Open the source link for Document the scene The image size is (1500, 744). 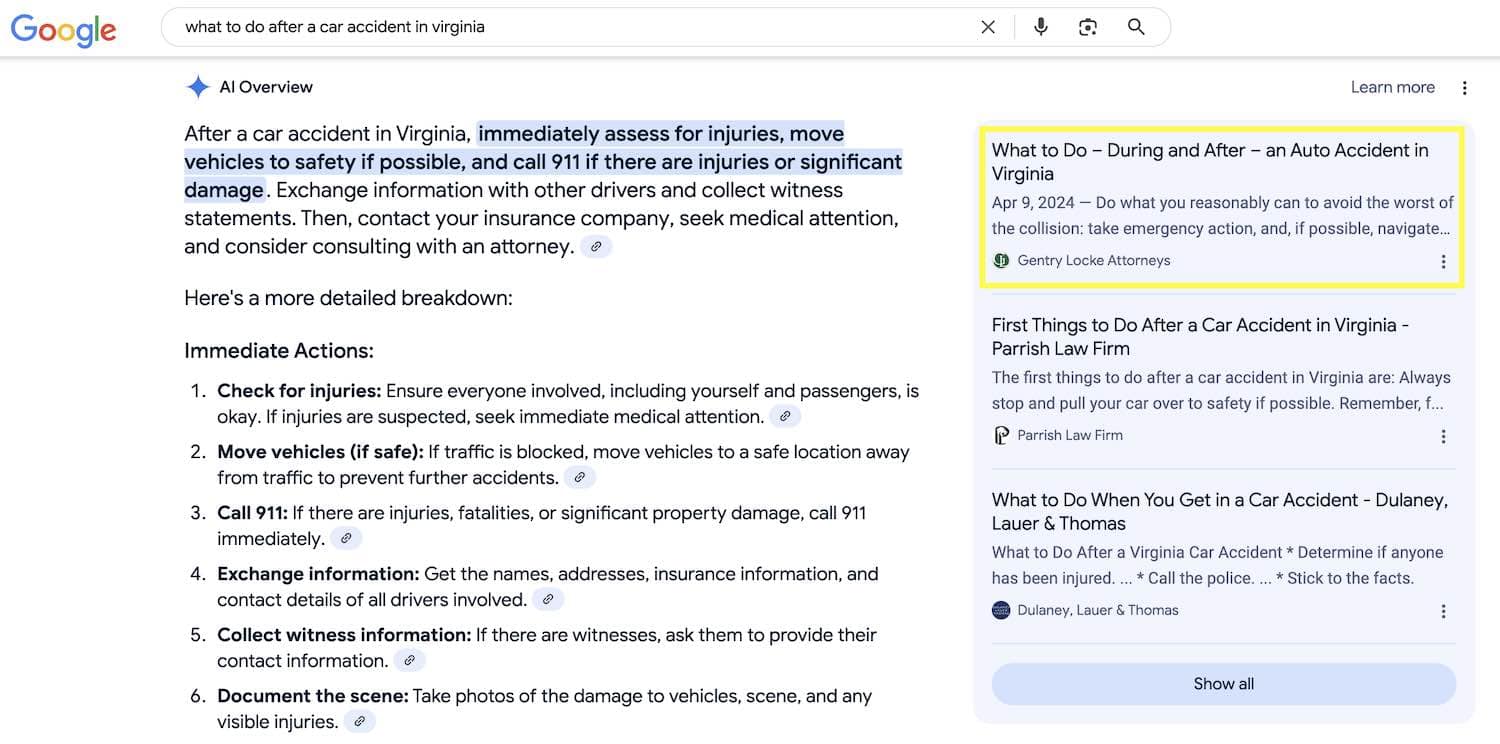(360, 721)
